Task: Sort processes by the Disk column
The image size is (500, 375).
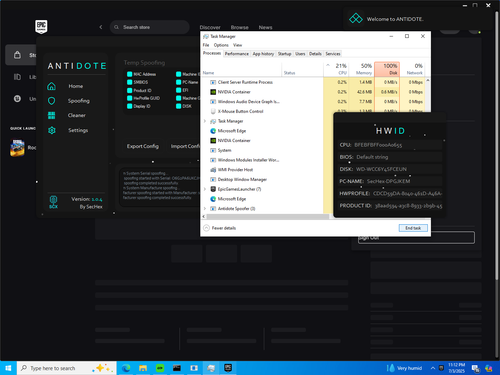Action: [387, 69]
